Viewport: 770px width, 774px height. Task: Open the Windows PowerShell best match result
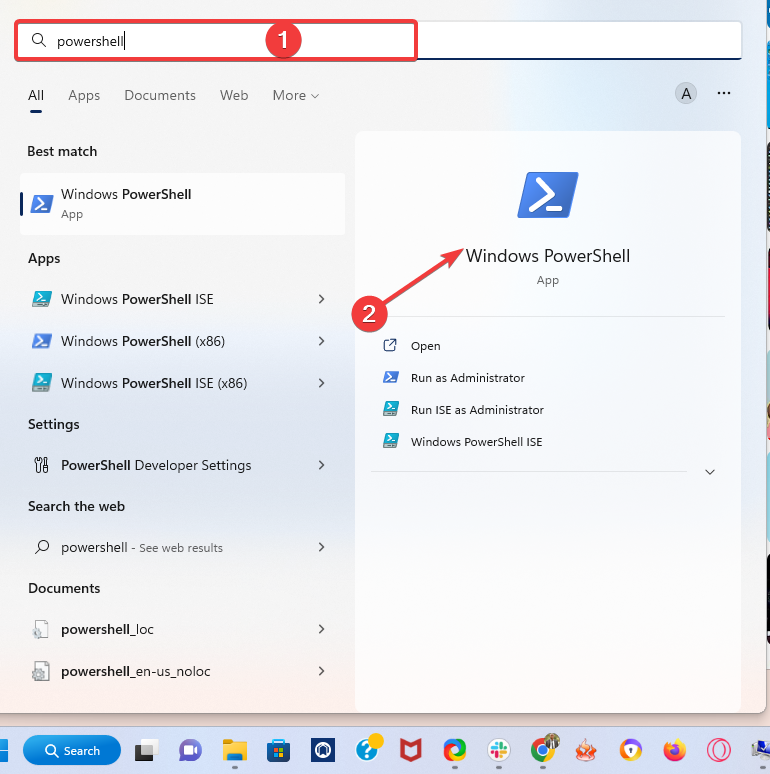coord(182,204)
